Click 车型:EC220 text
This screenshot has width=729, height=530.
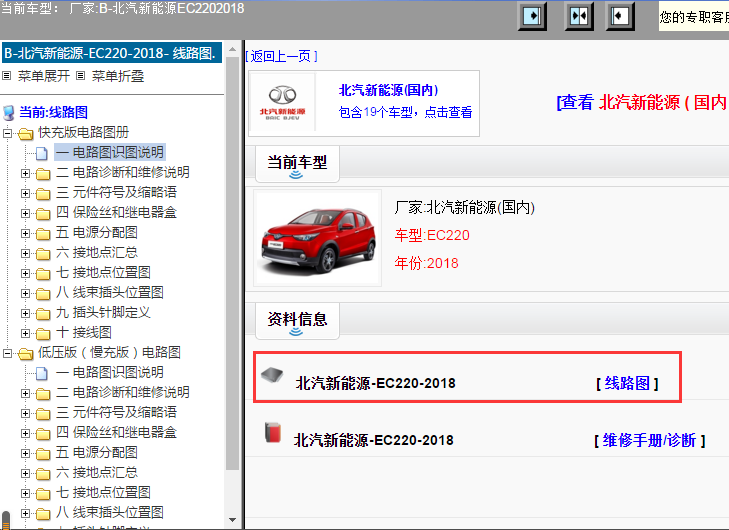(432, 235)
